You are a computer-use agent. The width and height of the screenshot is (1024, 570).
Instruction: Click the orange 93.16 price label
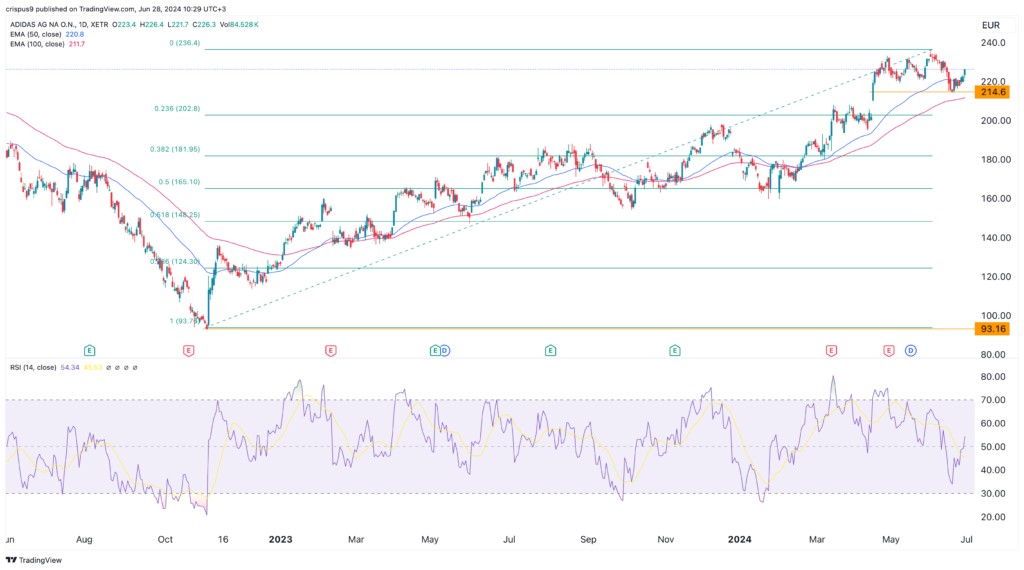coord(994,329)
